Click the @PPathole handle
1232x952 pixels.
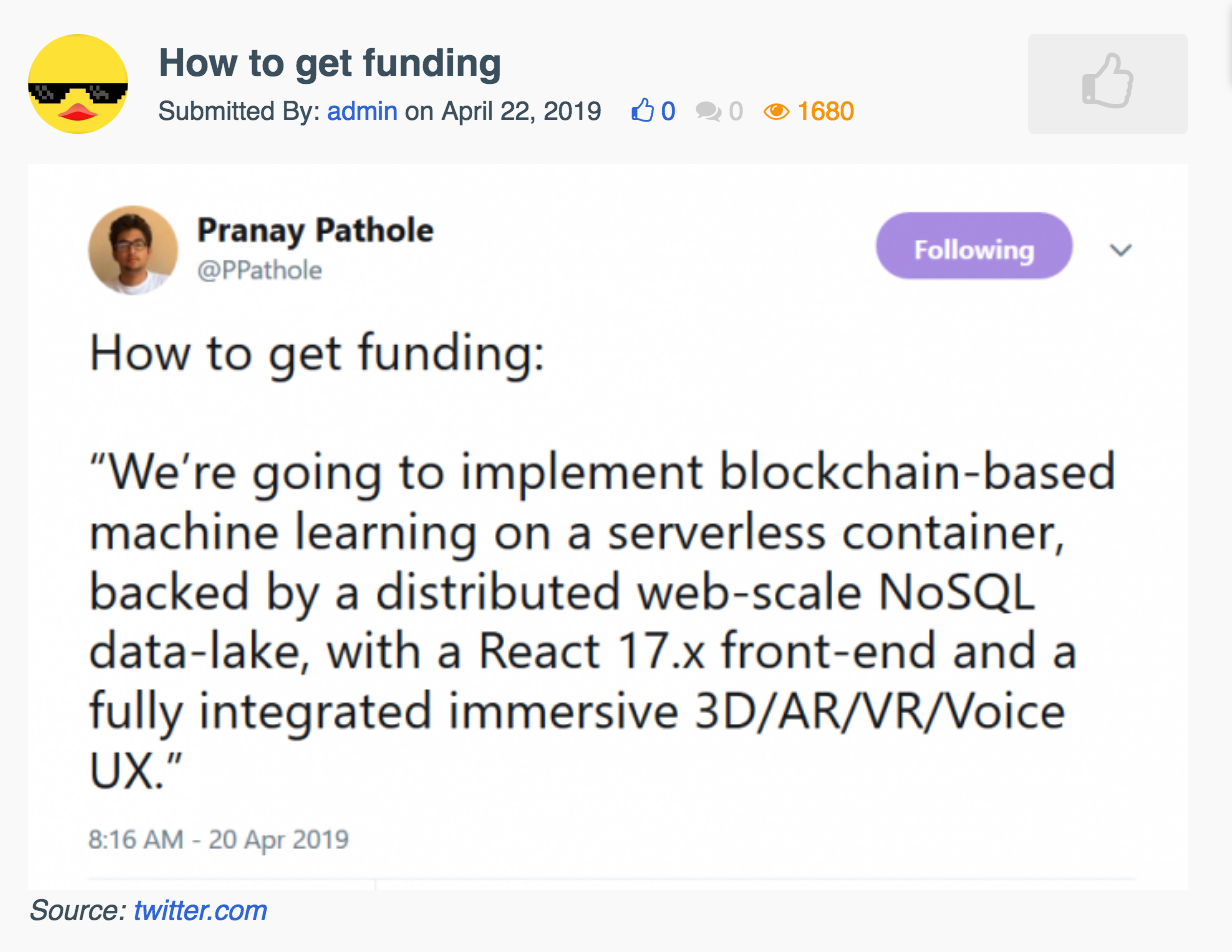tap(259, 271)
